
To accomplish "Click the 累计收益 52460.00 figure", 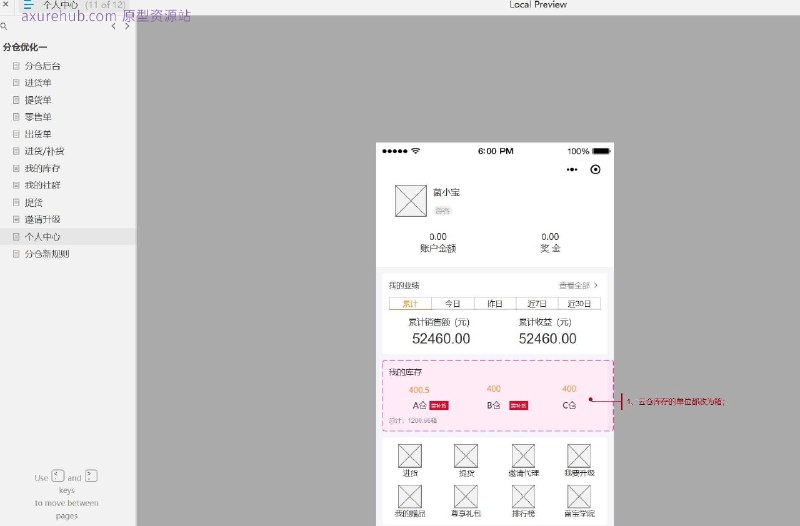I will 547,339.
